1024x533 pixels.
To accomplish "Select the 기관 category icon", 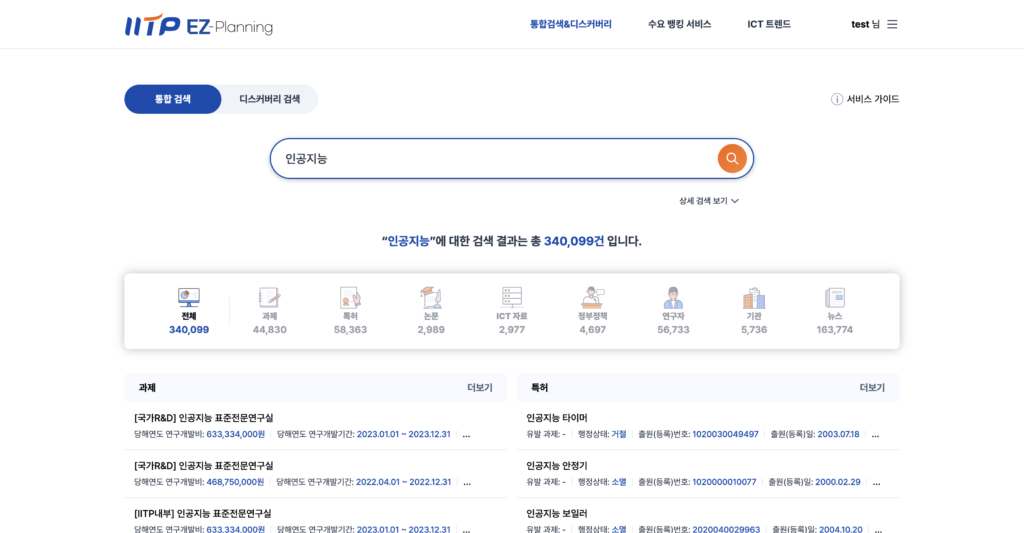I will tap(754, 298).
